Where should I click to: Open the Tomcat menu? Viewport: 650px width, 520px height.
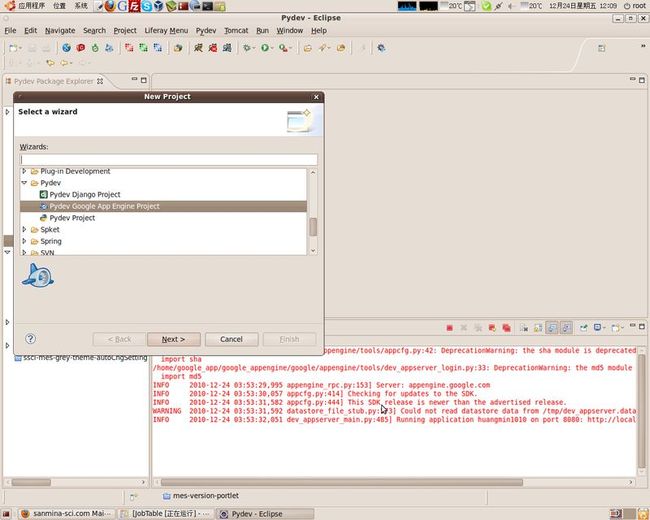(236, 31)
